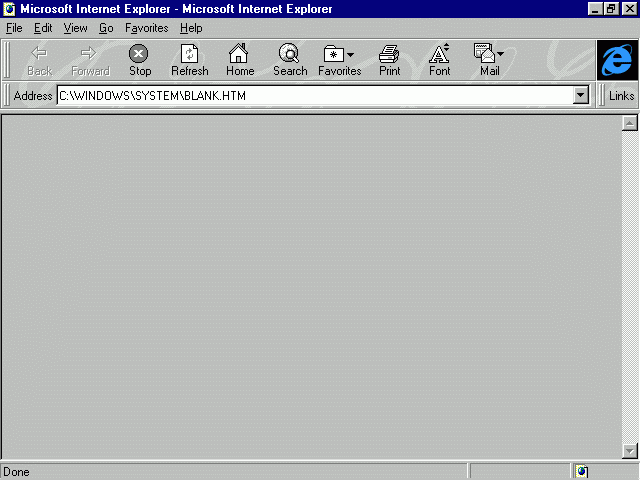Open the Search toolbar button

tap(290, 60)
